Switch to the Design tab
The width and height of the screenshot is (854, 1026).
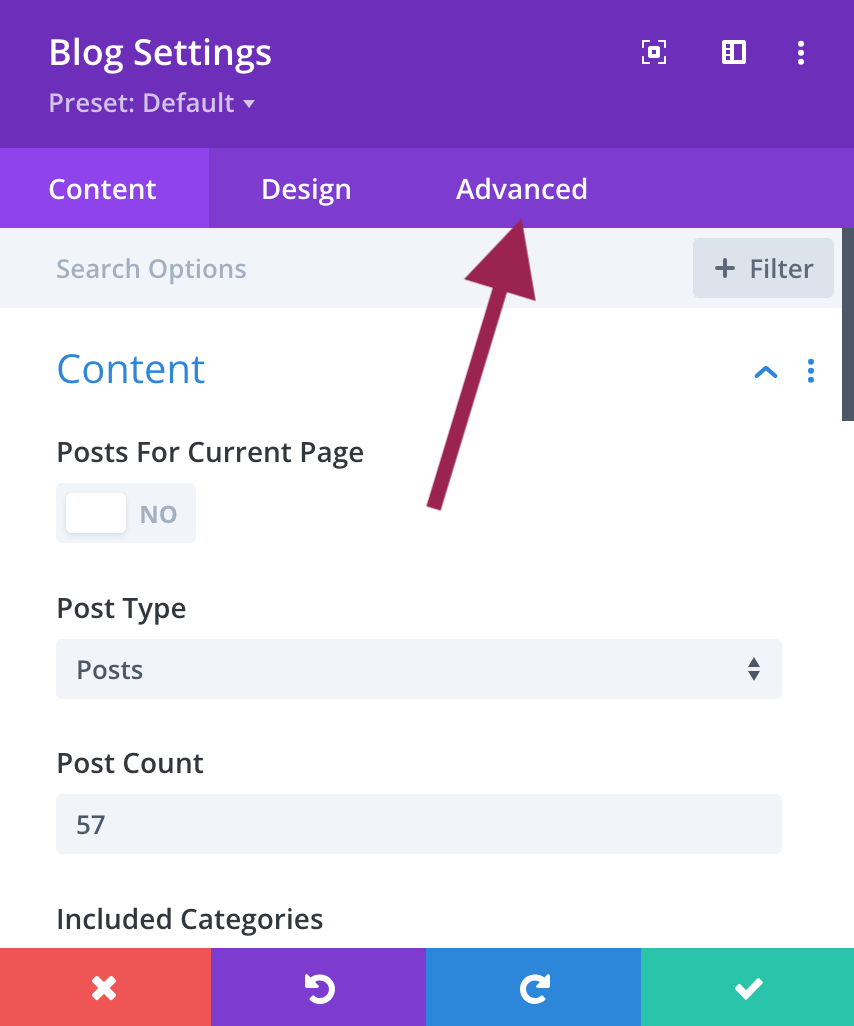pos(306,189)
